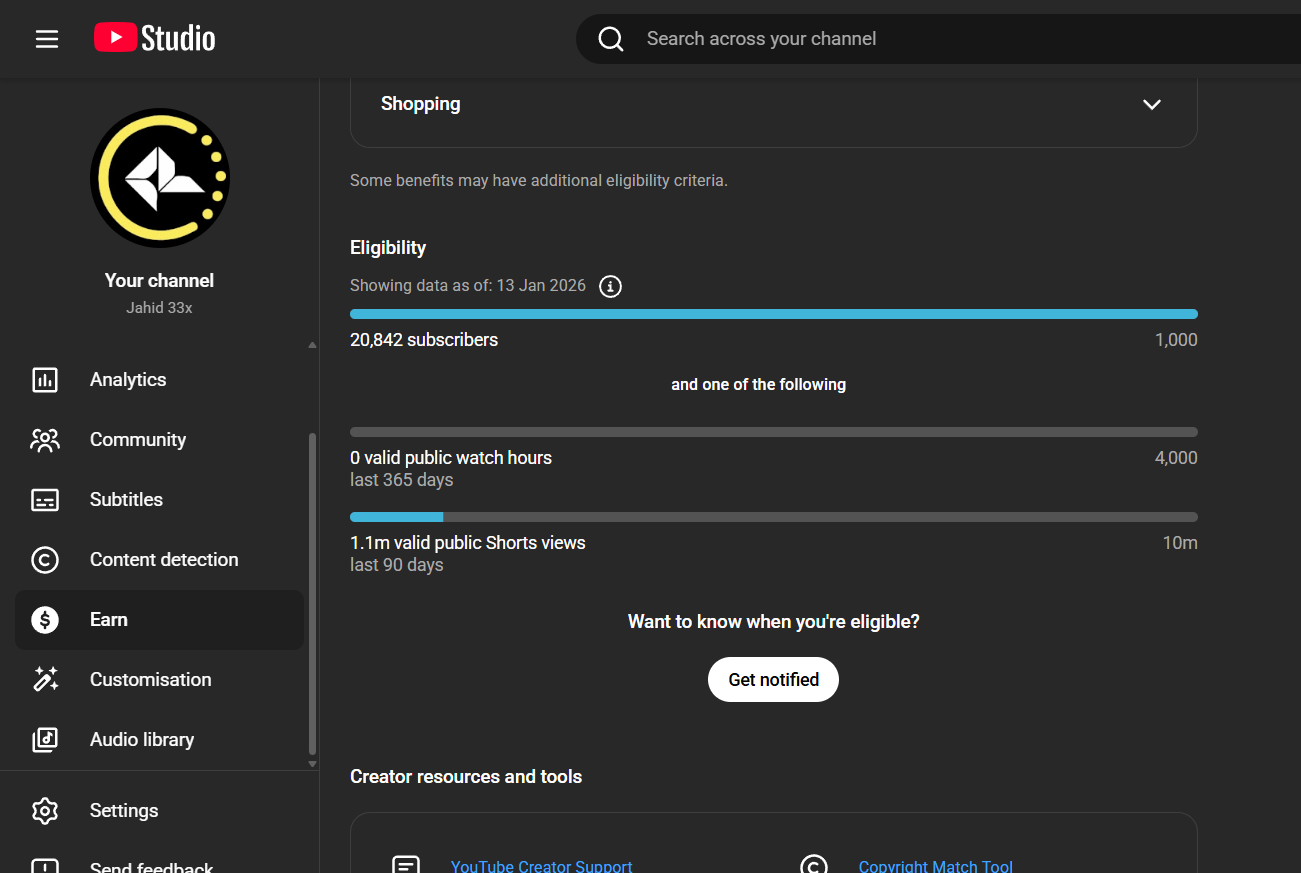Screen dimensions: 1301x873
Task: Expand the Shopping section chevron
Action: pyautogui.click(x=1152, y=105)
